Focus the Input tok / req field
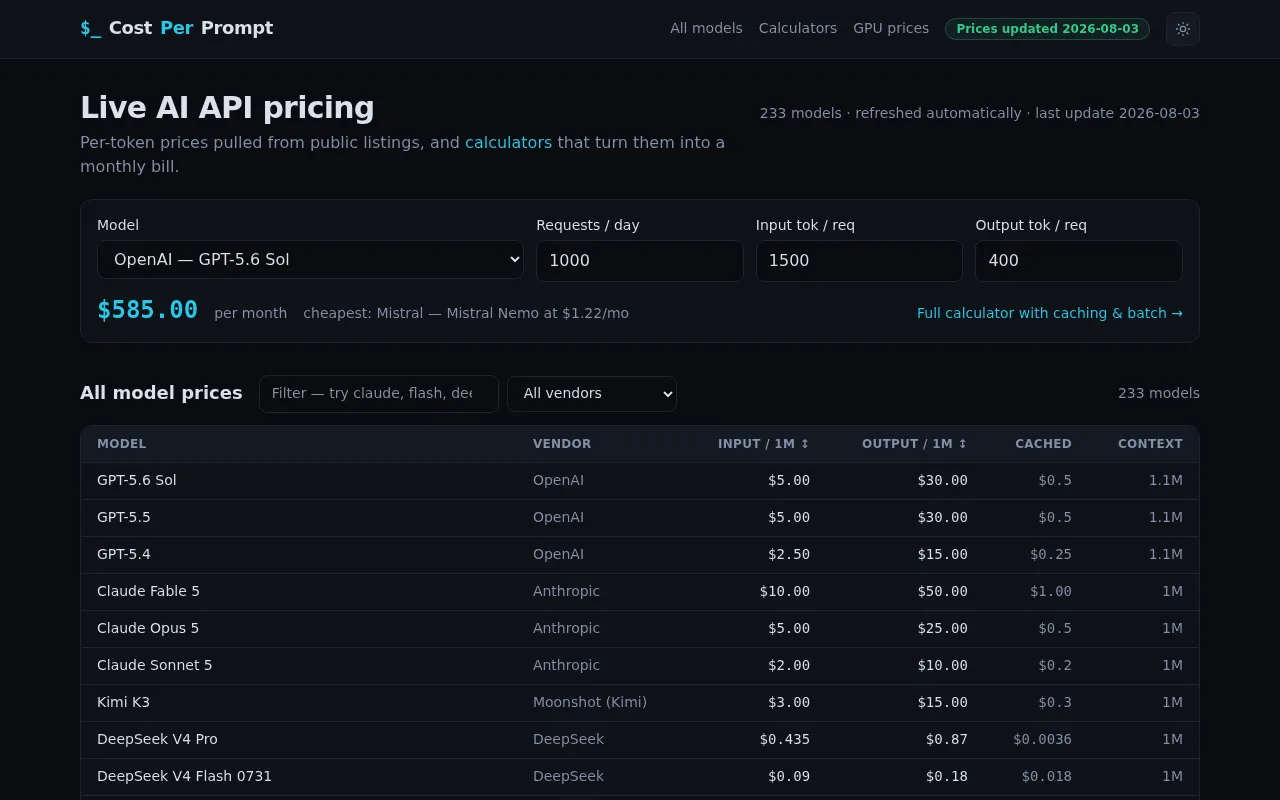 pos(859,260)
